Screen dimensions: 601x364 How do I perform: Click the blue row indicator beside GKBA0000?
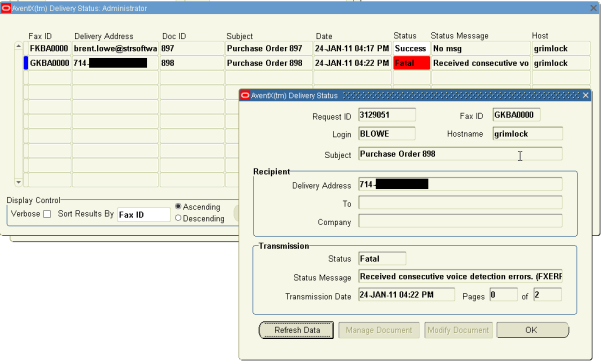(x=26, y=63)
